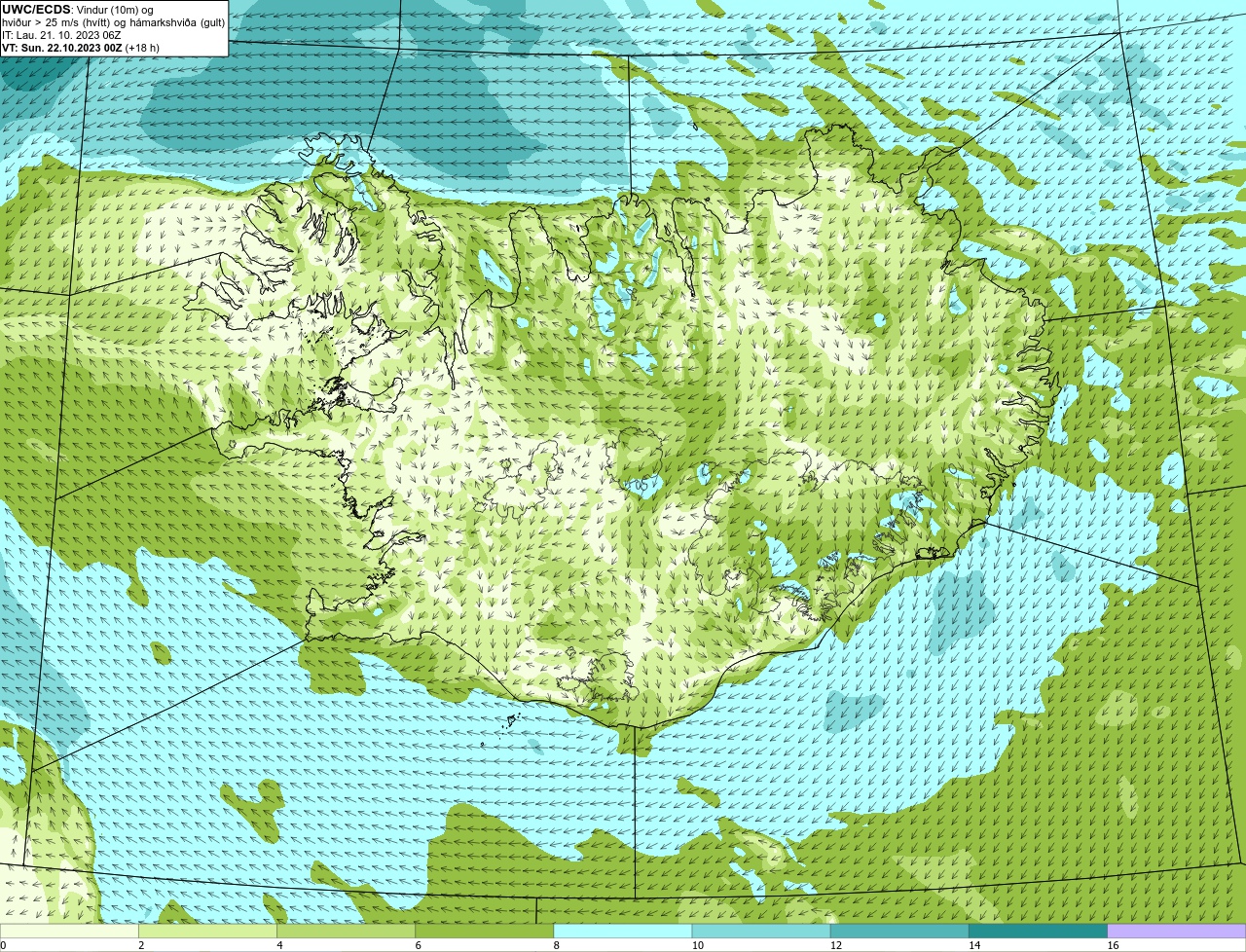Viewport: 1246px width, 952px height.
Task: Click the legend scale label '10'
Action: [697, 945]
